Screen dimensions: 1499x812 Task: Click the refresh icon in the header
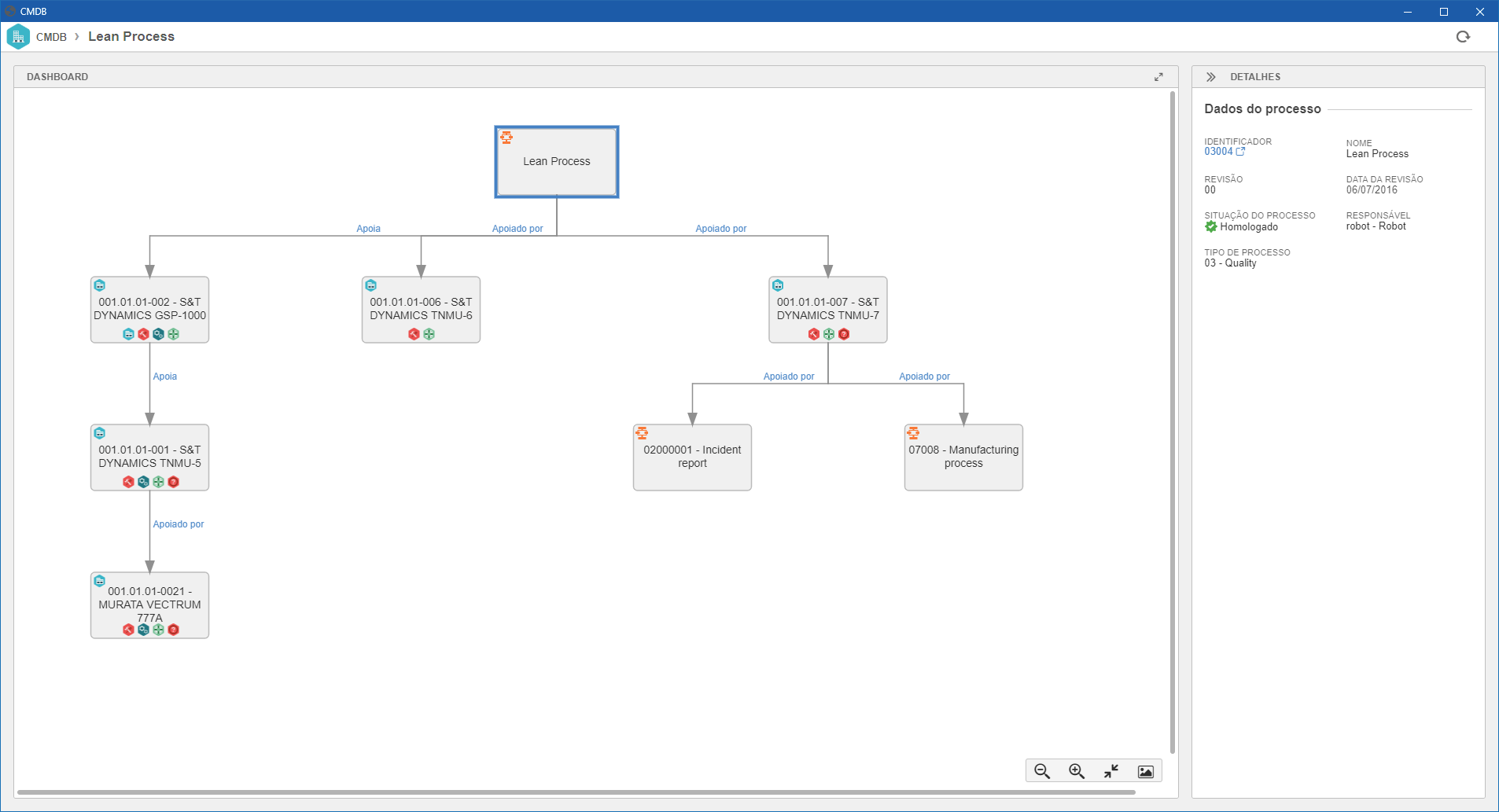(1463, 36)
